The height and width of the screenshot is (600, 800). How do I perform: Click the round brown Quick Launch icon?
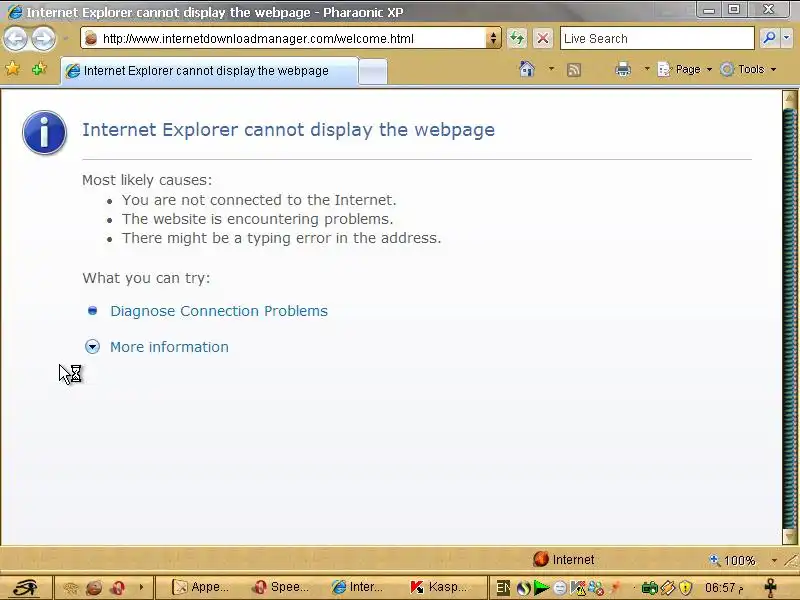[94, 588]
